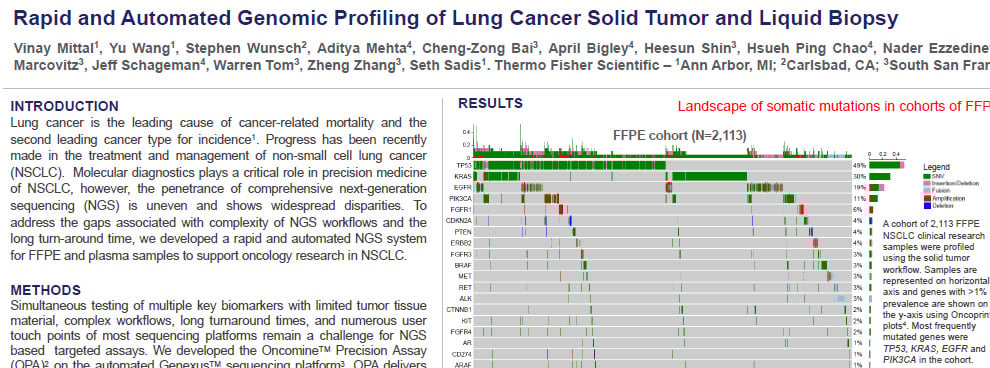The width and height of the screenshot is (990, 368).
Task: Click the poster title text
Action: (x=455, y=18)
